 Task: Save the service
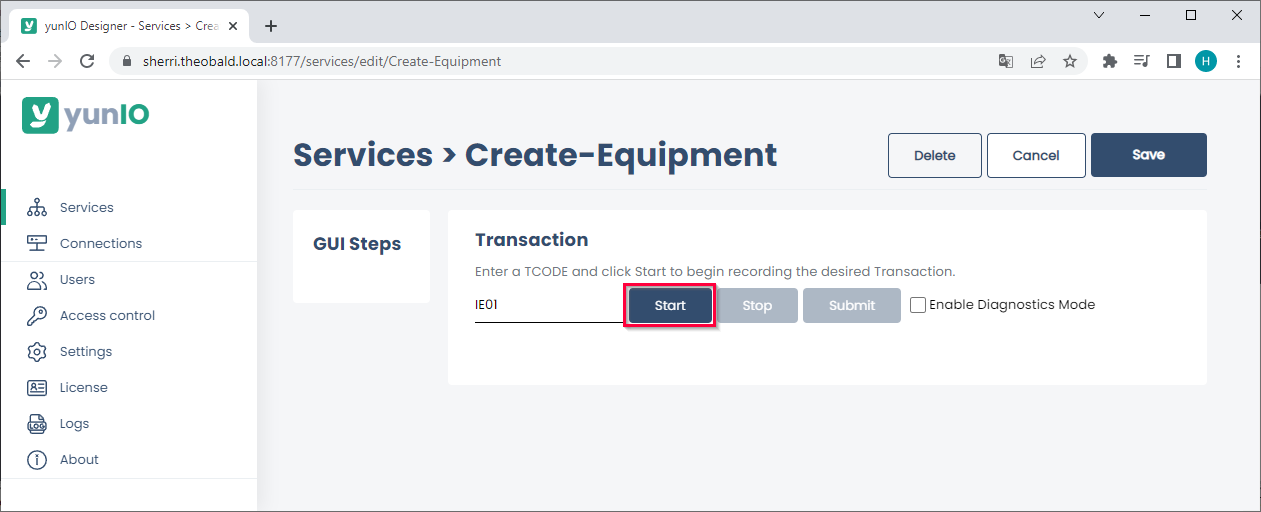pos(1148,155)
